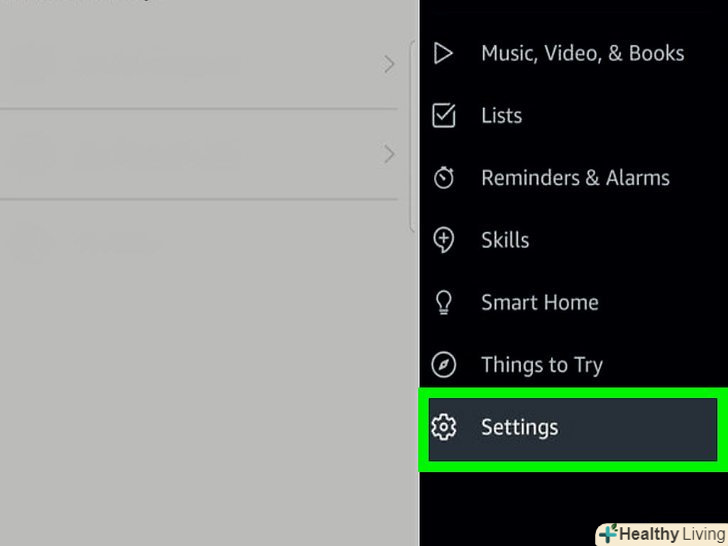Select the highlighted Settings text label
728x546 pixels.
pyautogui.click(x=519, y=427)
